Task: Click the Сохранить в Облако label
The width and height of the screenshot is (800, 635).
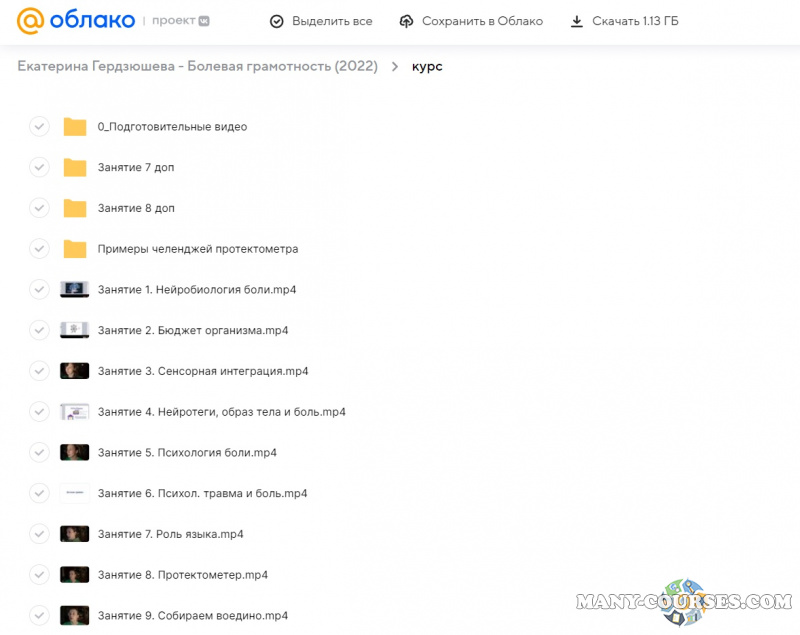Action: (x=482, y=21)
